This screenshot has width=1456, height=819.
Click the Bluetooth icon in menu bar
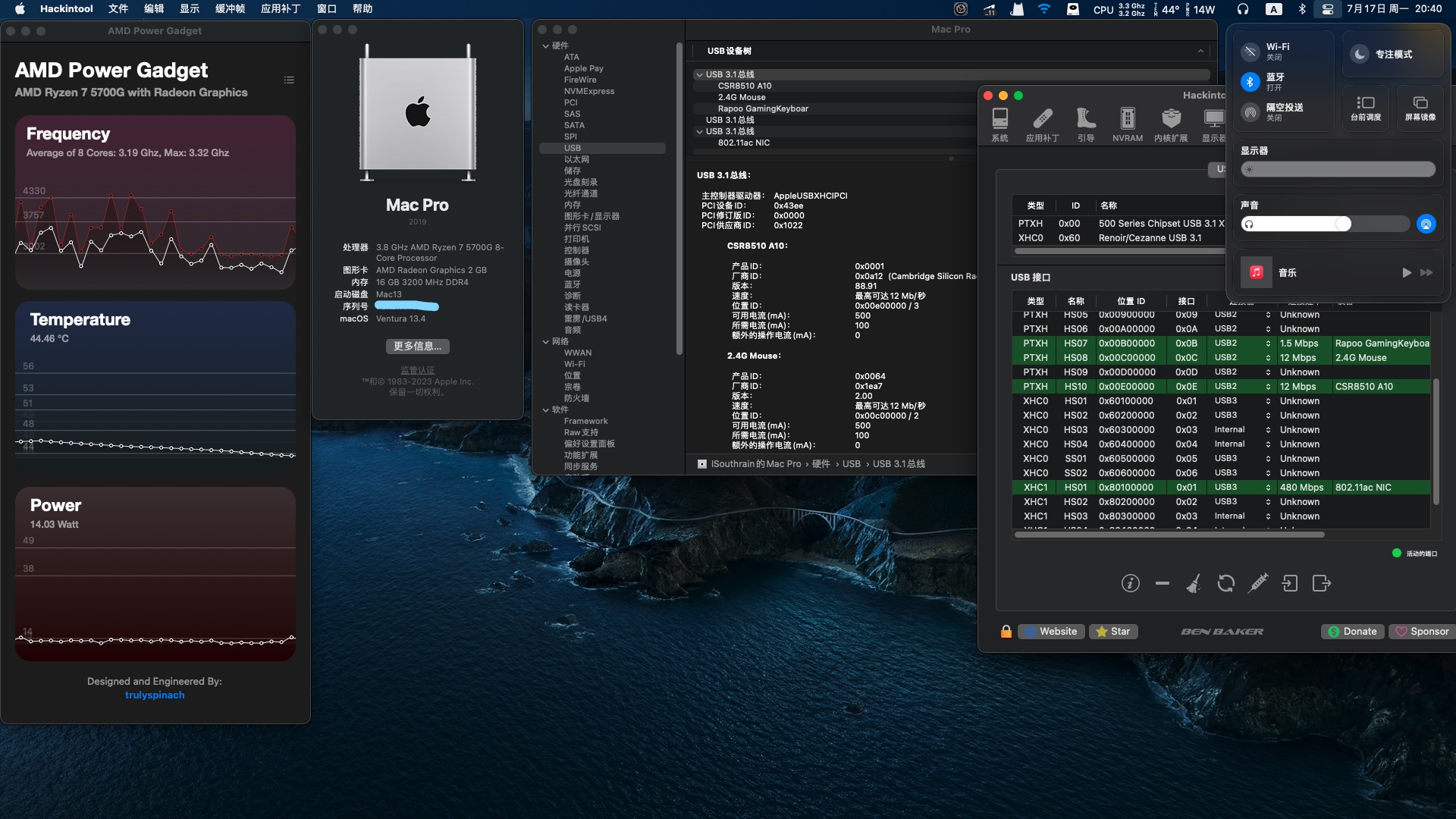1302,9
